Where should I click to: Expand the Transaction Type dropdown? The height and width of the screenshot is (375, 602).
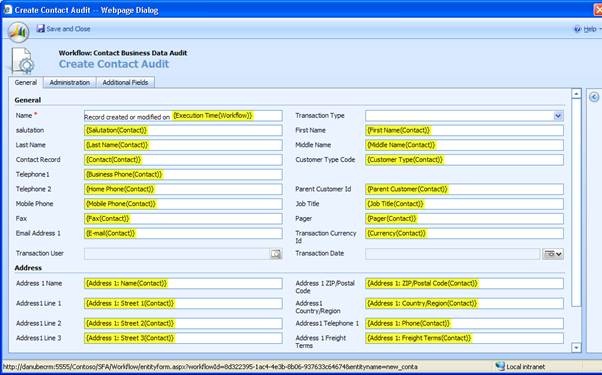point(558,116)
